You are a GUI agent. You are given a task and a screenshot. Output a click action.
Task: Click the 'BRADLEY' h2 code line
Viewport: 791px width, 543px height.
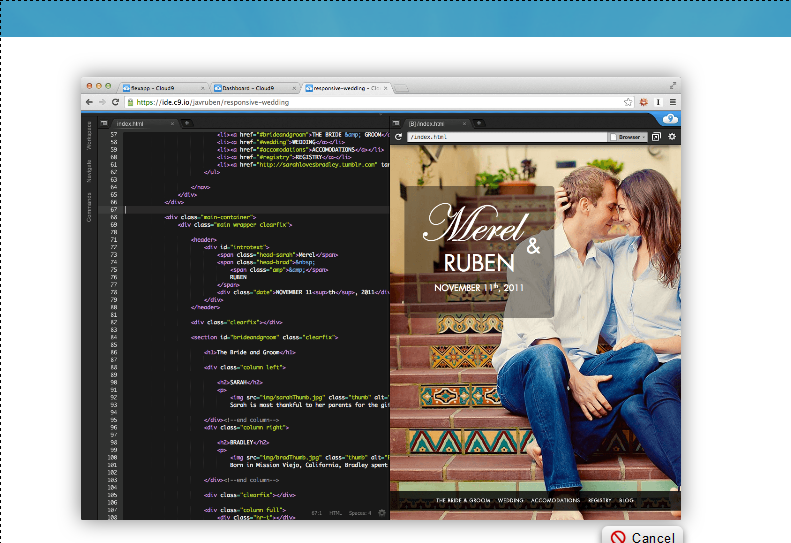click(243, 443)
